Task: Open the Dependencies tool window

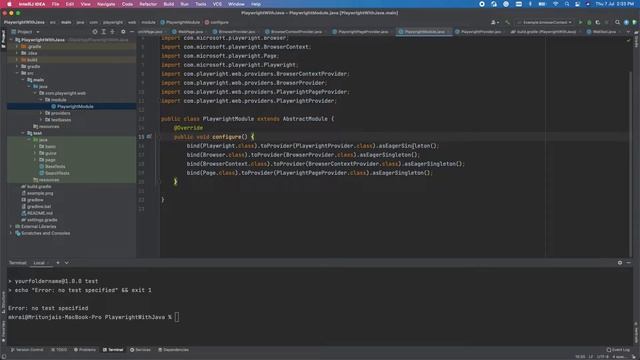Action: click(x=173, y=350)
